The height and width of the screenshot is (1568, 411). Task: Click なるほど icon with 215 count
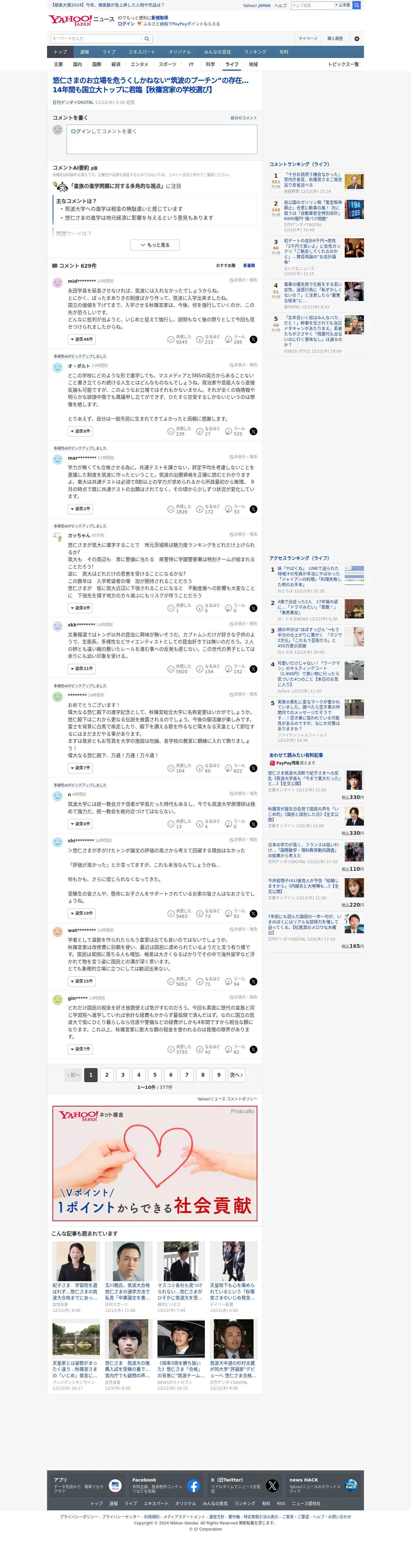tap(199, 340)
